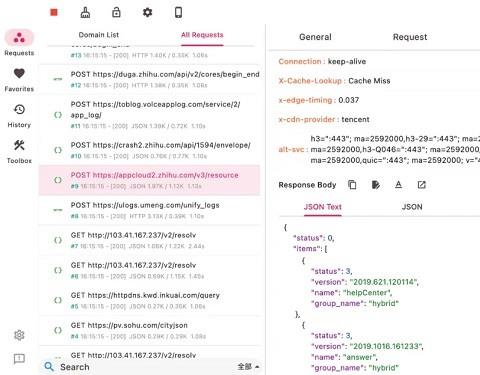Click the X-Cache-Lookup header name

click(x=310, y=81)
